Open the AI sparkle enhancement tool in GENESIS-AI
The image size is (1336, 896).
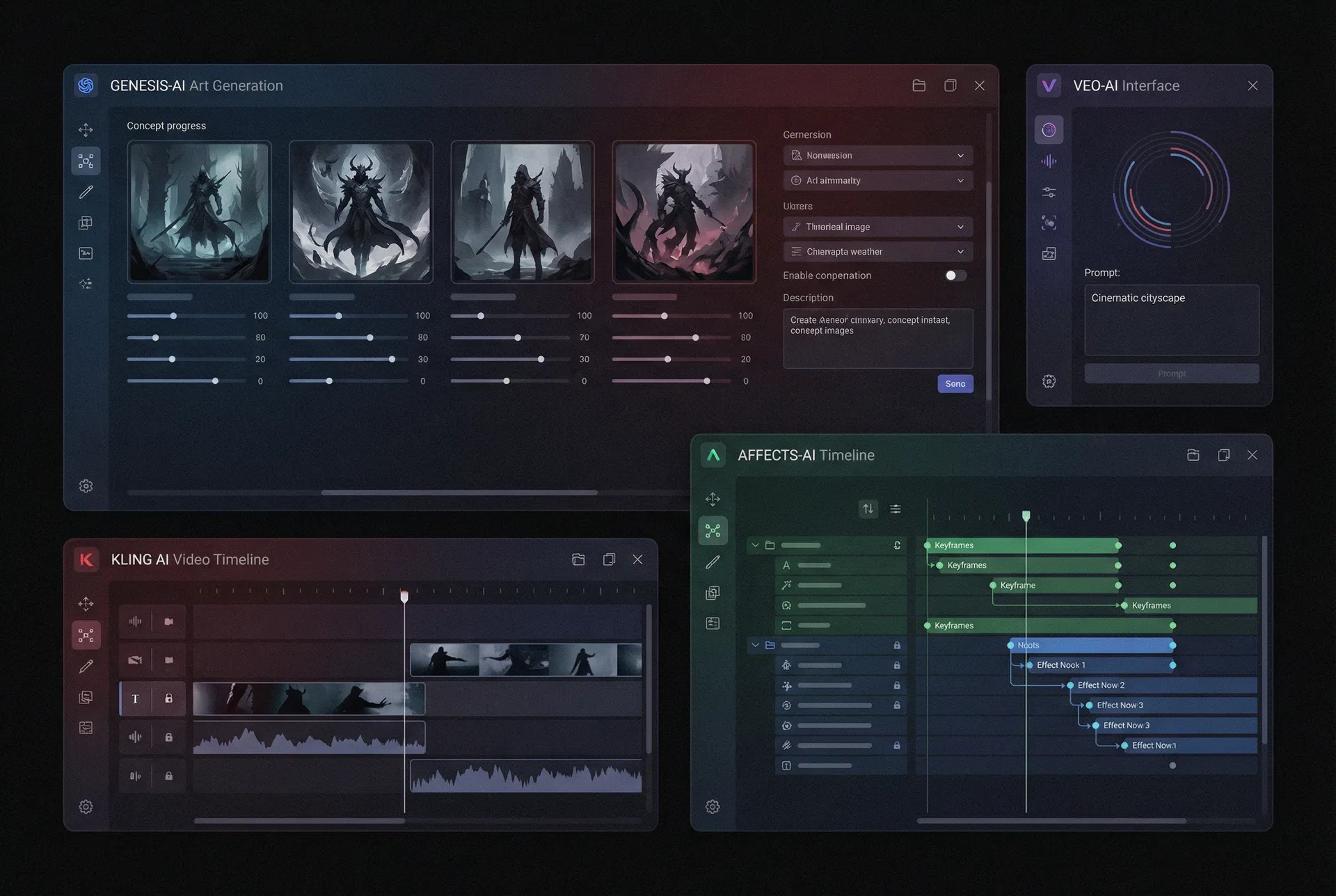point(86,283)
